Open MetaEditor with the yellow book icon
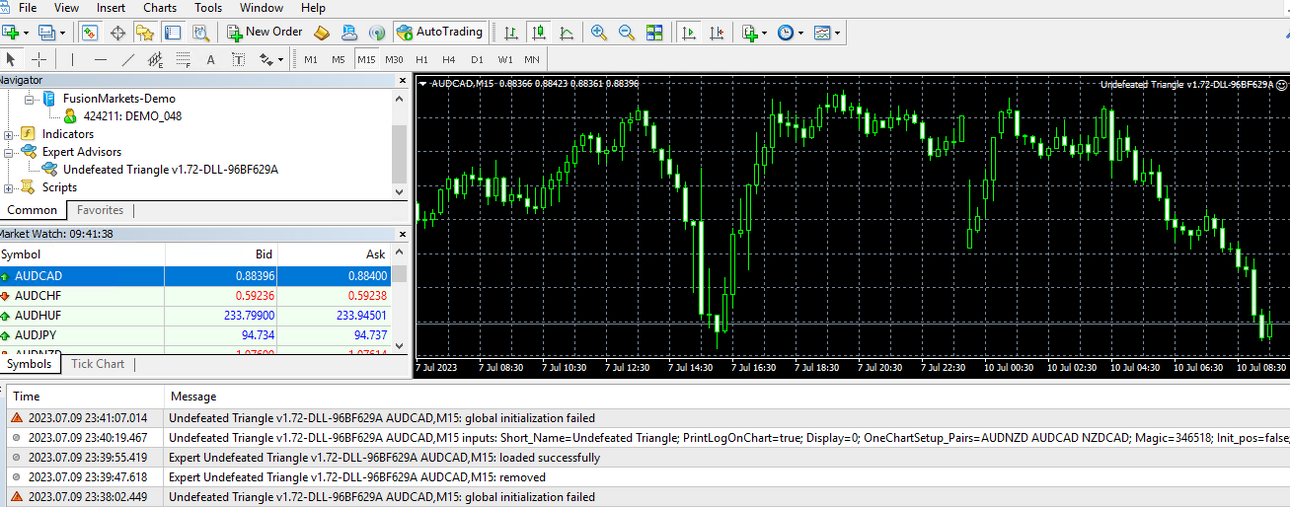Image resolution: width=1290 pixels, height=507 pixels. (x=321, y=32)
